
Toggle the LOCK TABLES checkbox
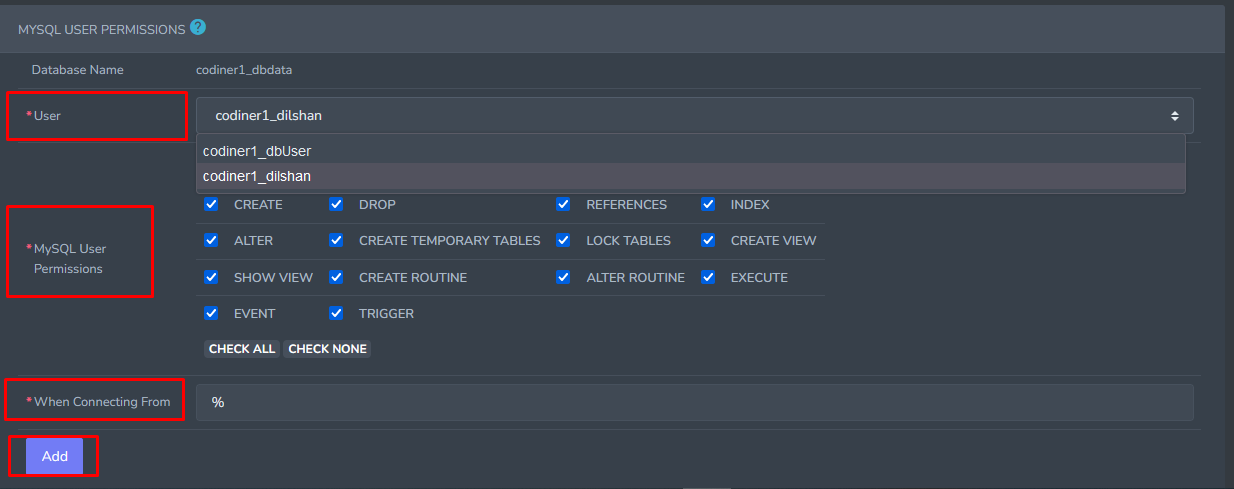pyautogui.click(x=564, y=241)
